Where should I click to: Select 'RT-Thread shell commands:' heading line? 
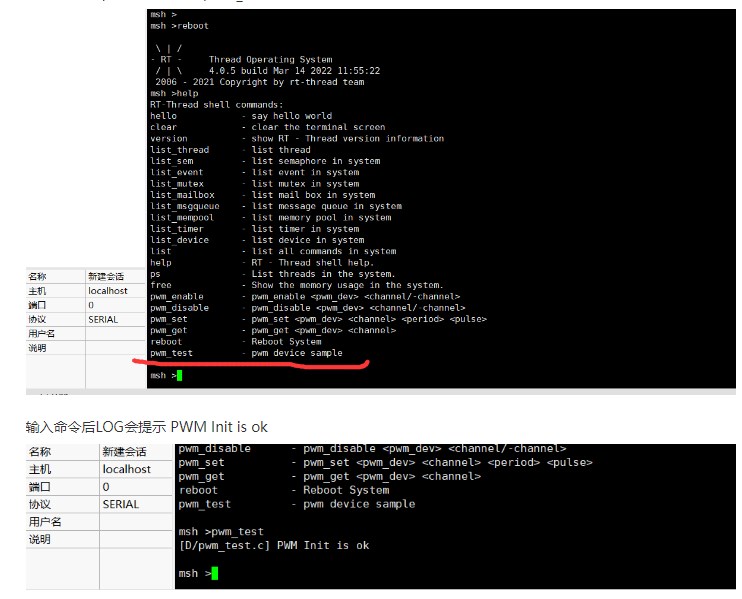pyautogui.click(x=216, y=105)
